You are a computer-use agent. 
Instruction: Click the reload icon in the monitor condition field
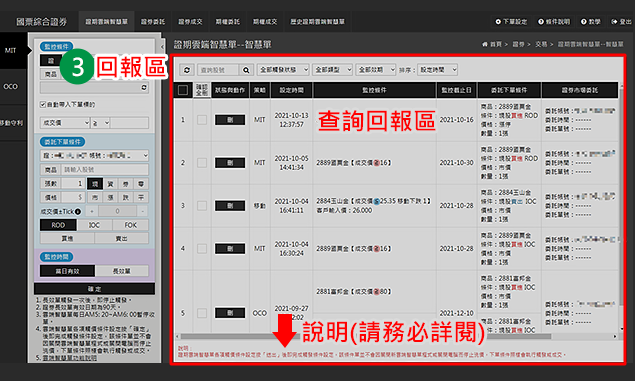[x=144, y=87]
